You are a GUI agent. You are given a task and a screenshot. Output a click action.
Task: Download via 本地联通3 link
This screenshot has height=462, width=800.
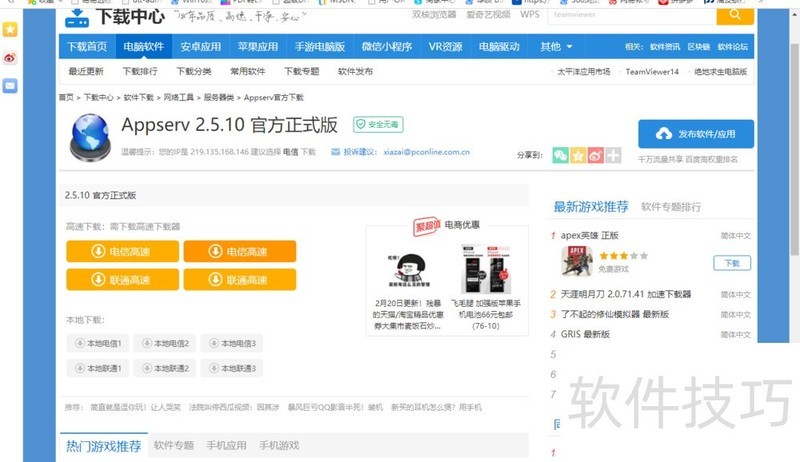pyautogui.click(x=231, y=368)
